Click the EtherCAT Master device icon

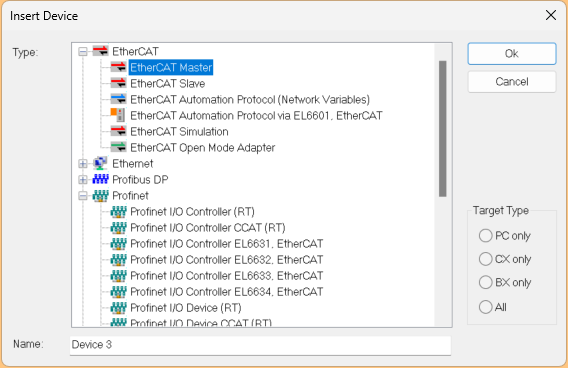pyautogui.click(x=118, y=67)
